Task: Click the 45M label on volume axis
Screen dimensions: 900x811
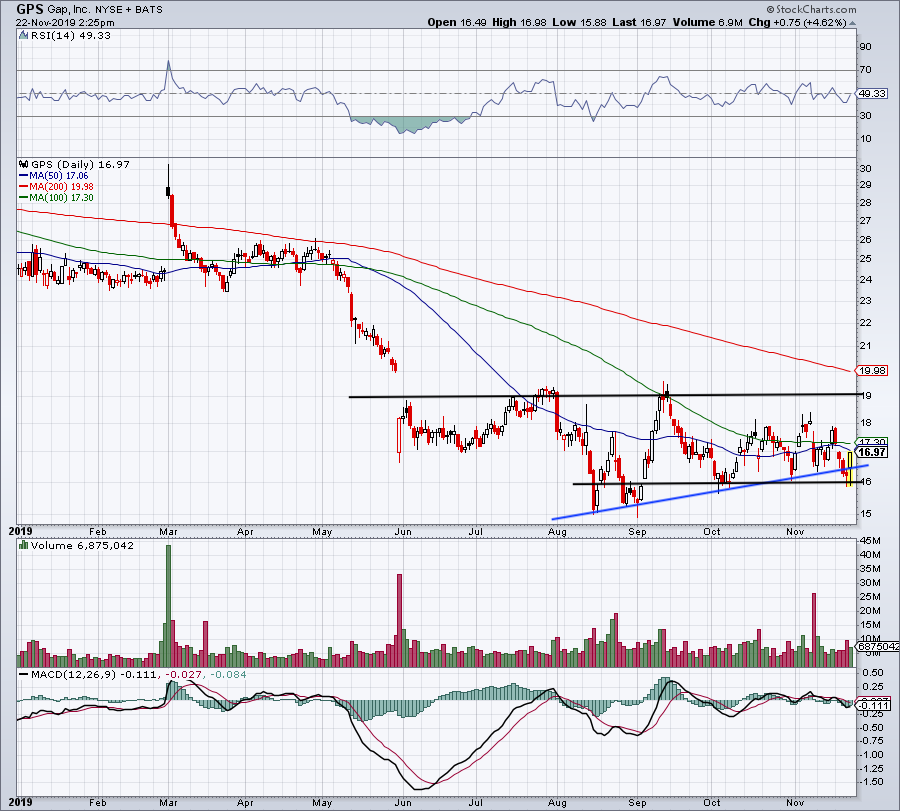Action: pos(870,541)
